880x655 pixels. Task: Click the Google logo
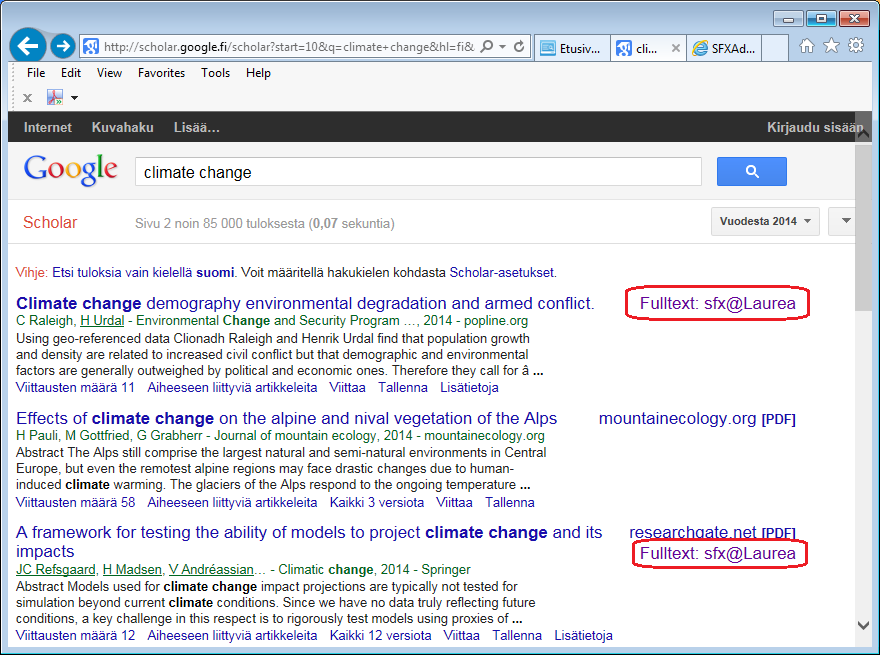71,170
